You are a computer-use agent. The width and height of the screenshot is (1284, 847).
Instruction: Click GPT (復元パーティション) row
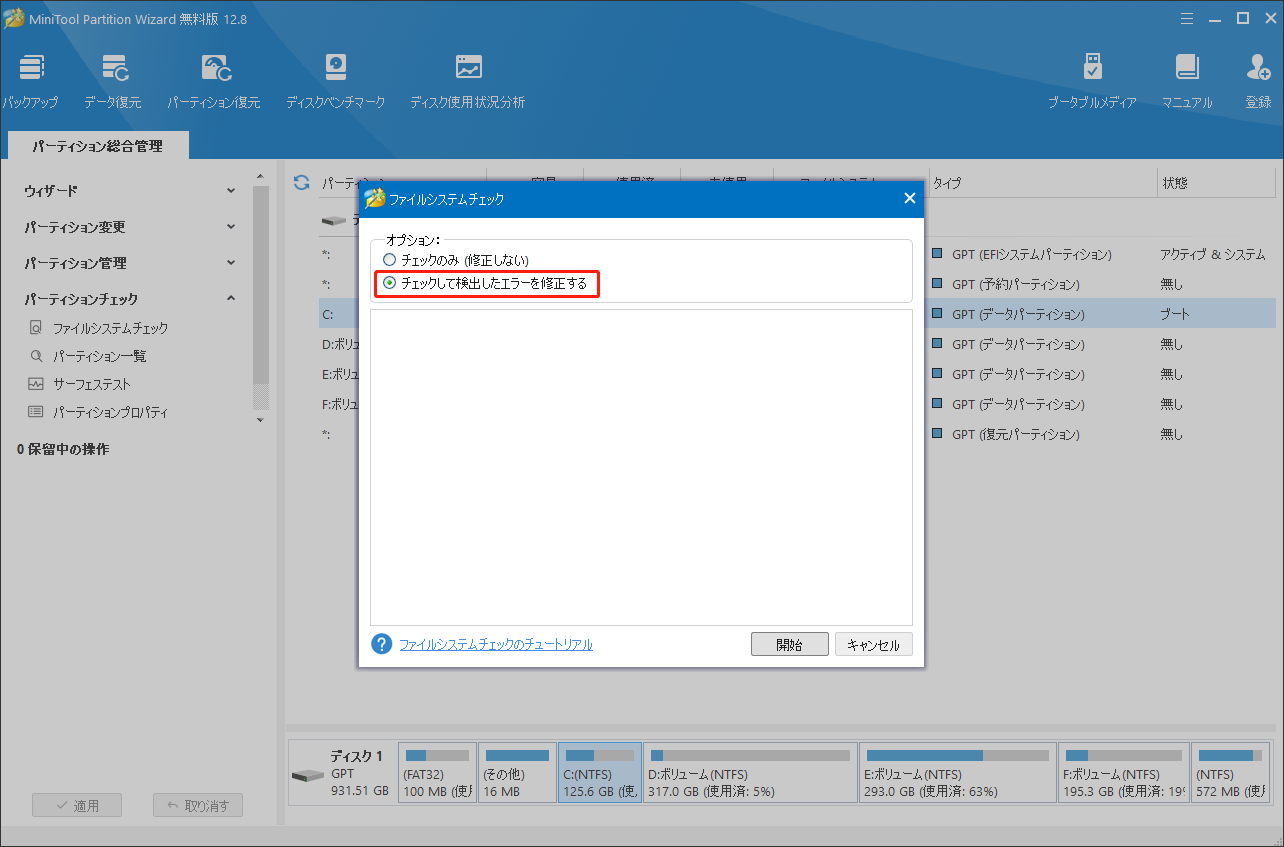point(1016,435)
